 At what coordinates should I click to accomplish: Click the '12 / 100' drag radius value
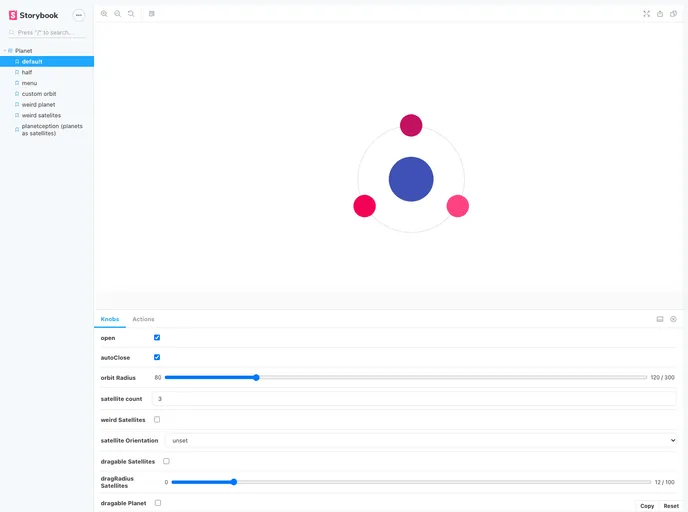coord(664,482)
